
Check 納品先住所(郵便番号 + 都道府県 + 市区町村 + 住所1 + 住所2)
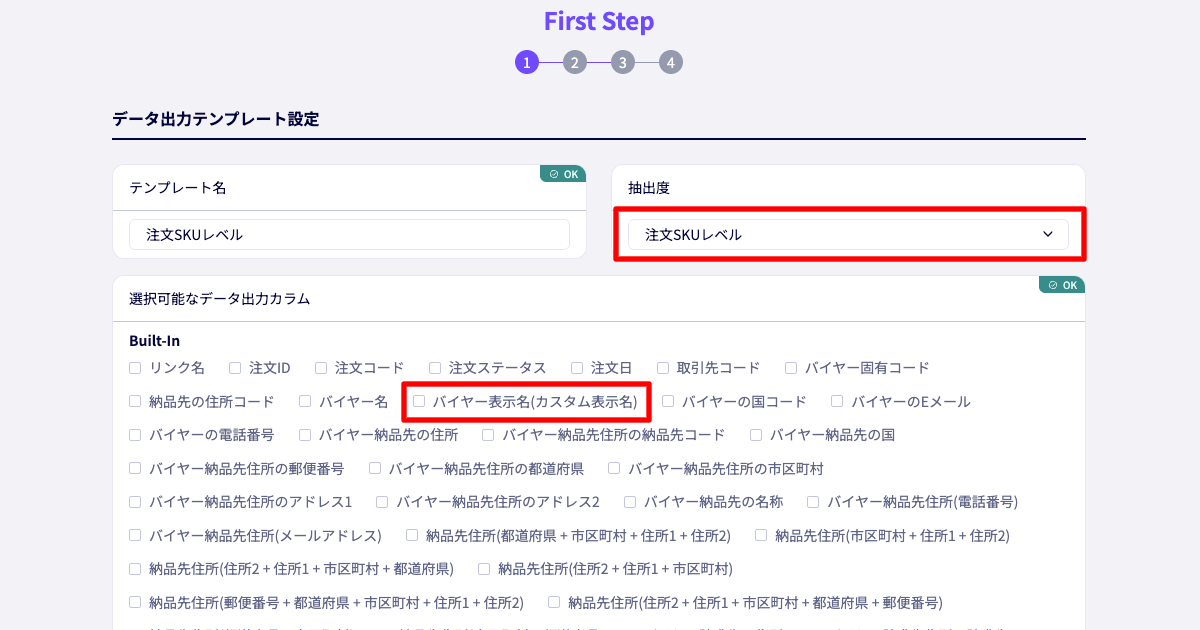click(135, 602)
